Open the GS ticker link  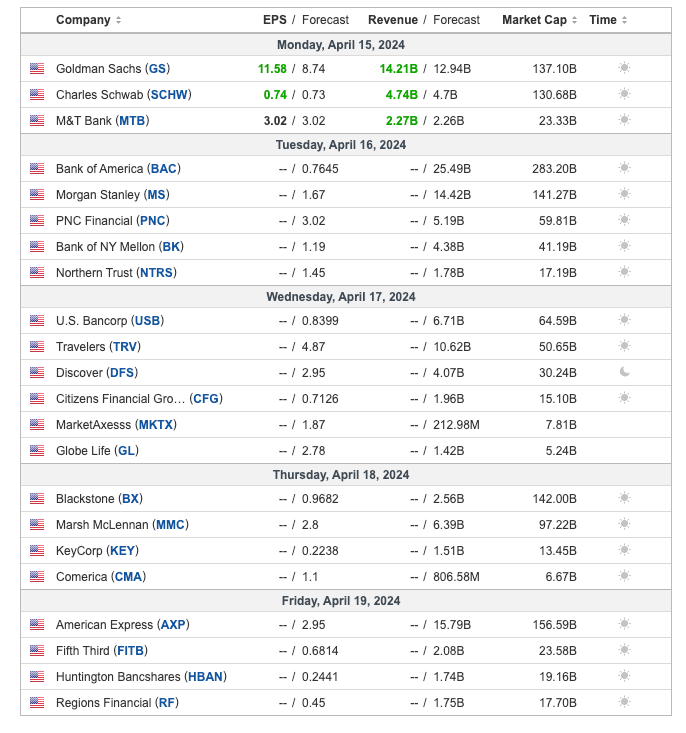(157, 69)
